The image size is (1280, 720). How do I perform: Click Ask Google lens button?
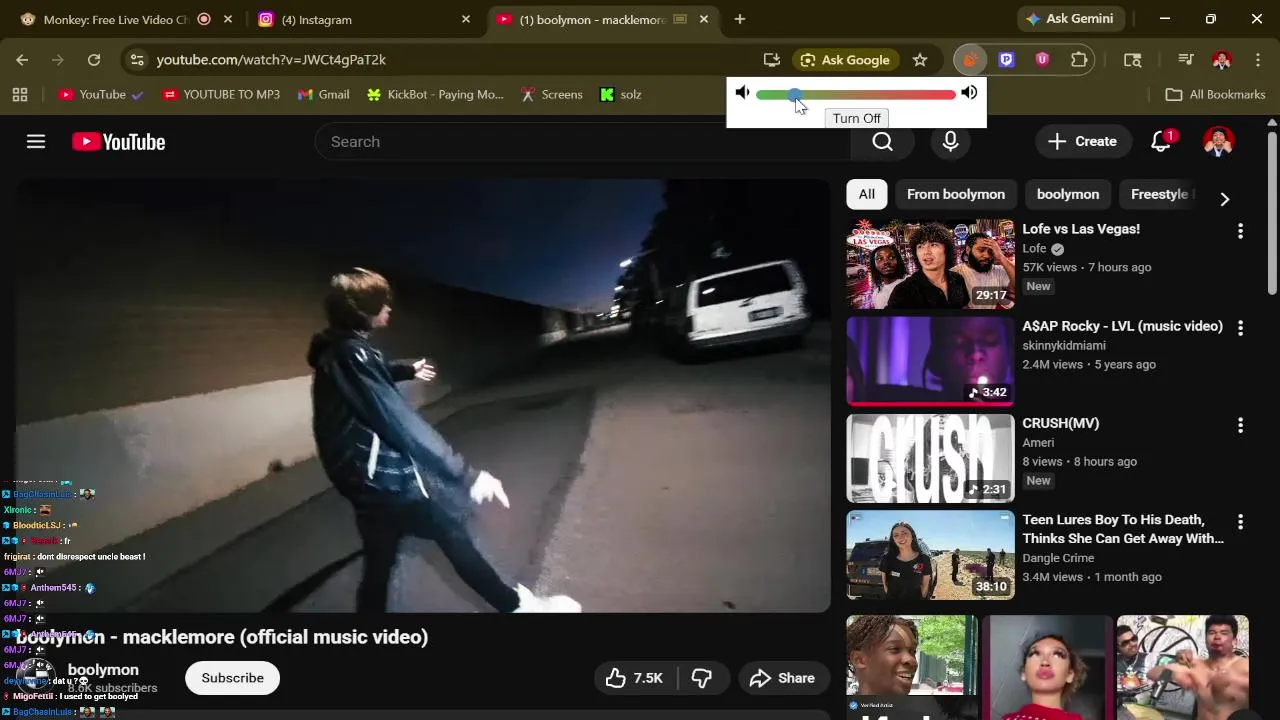(x=846, y=60)
